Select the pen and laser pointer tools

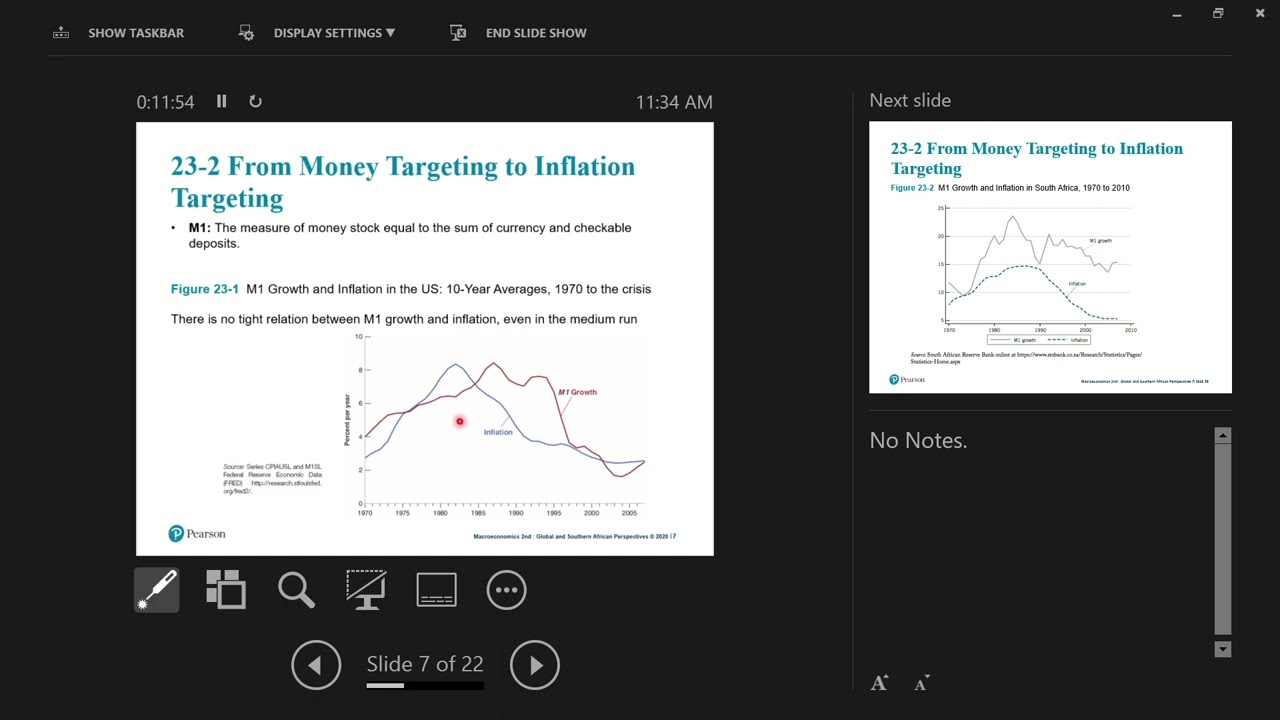pyautogui.click(x=158, y=590)
